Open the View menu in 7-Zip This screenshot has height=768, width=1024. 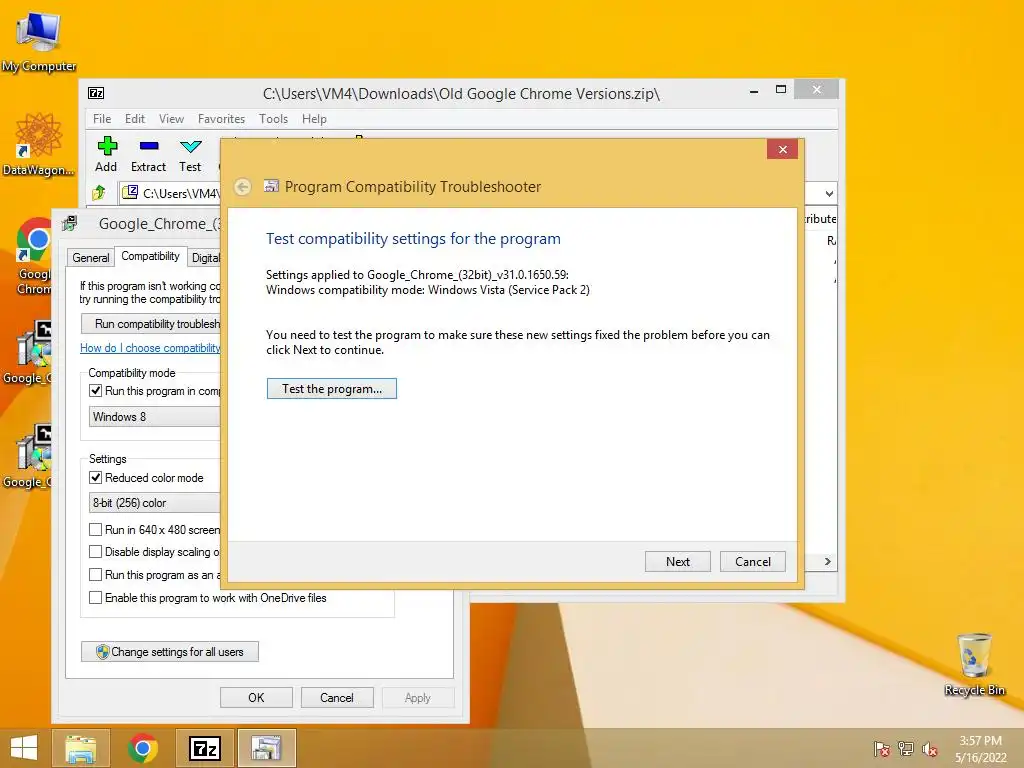[171, 119]
